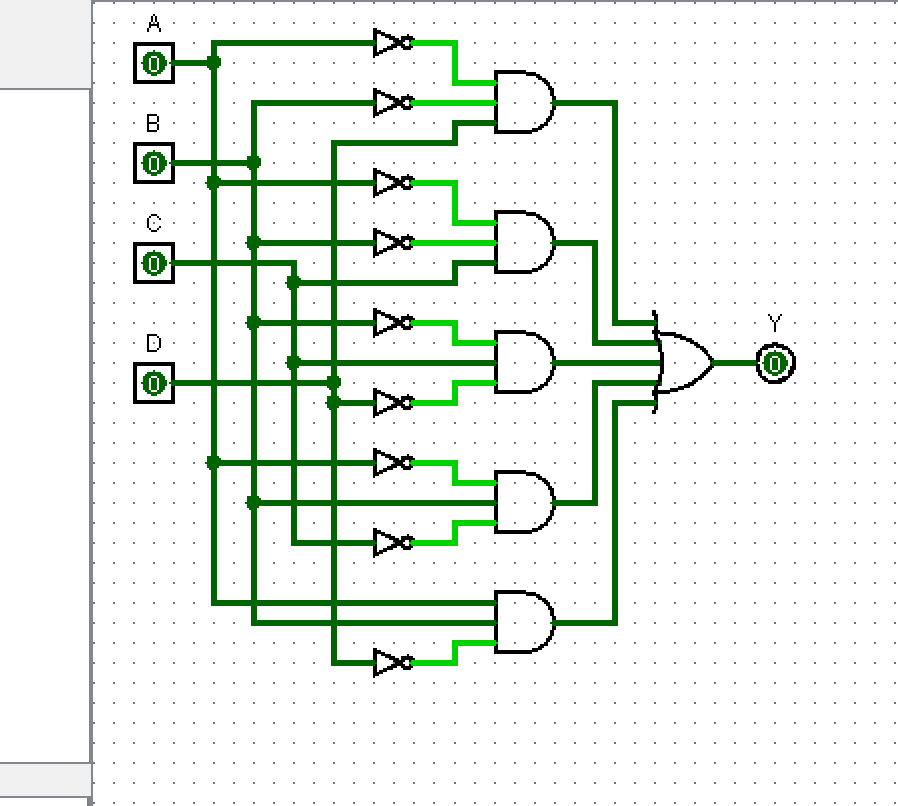
Task: Select the bottom AND gate
Action: (523, 620)
